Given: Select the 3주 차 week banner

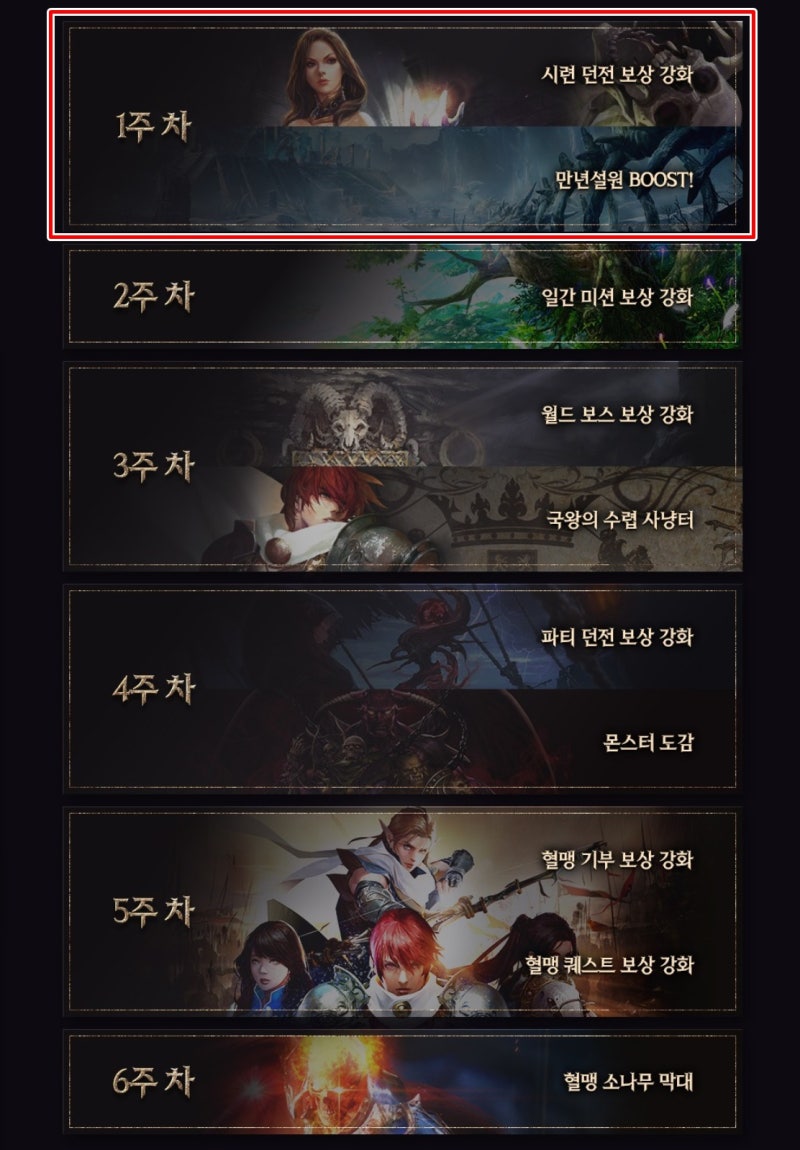Looking at the screenshot, I should pyautogui.click(x=403, y=466).
